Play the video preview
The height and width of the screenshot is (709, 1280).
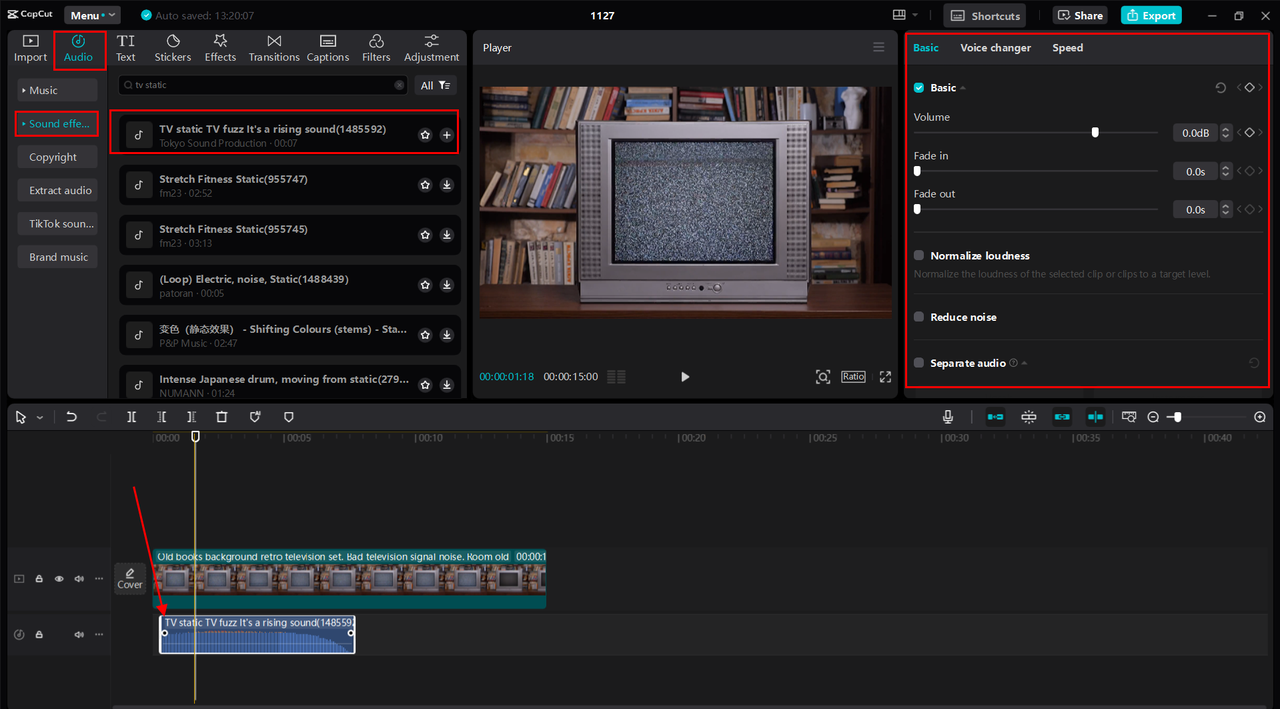click(x=685, y=377)
